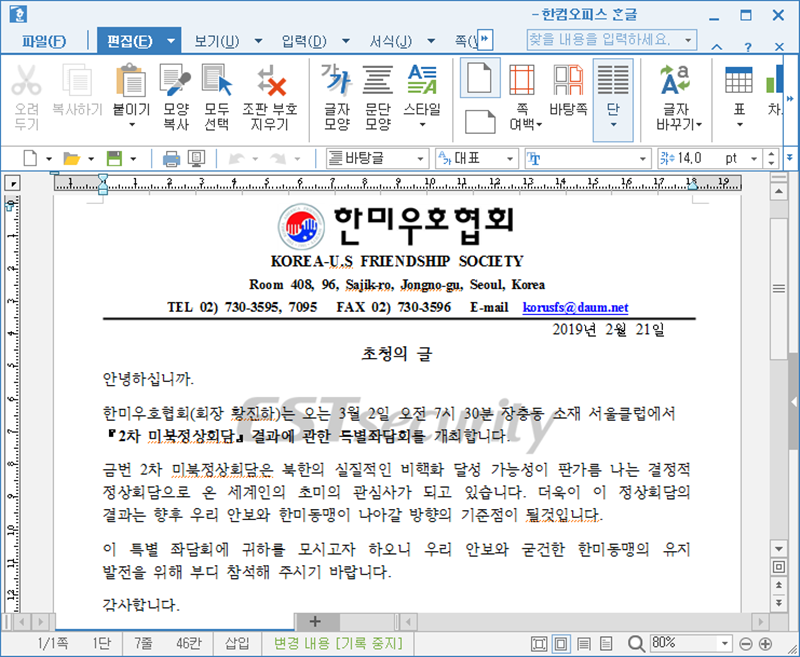Click the Copy (복사하기) icon
Viewport: 800px width, 657px height.
pyautogui.click(x=77, y=80)
